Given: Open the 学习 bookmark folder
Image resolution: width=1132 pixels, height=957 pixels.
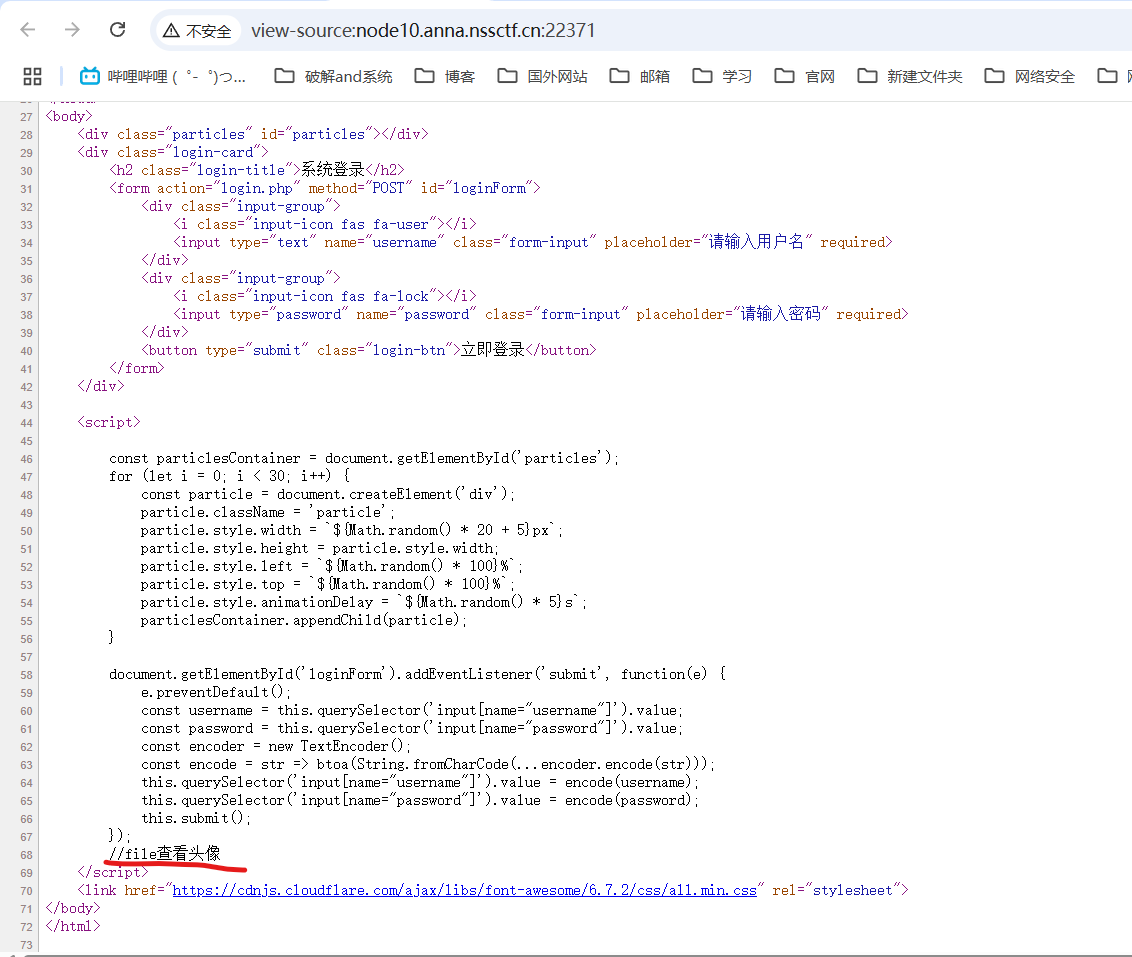Looking at the screenshot, I should pyautogui.click(x=723, y=77).
